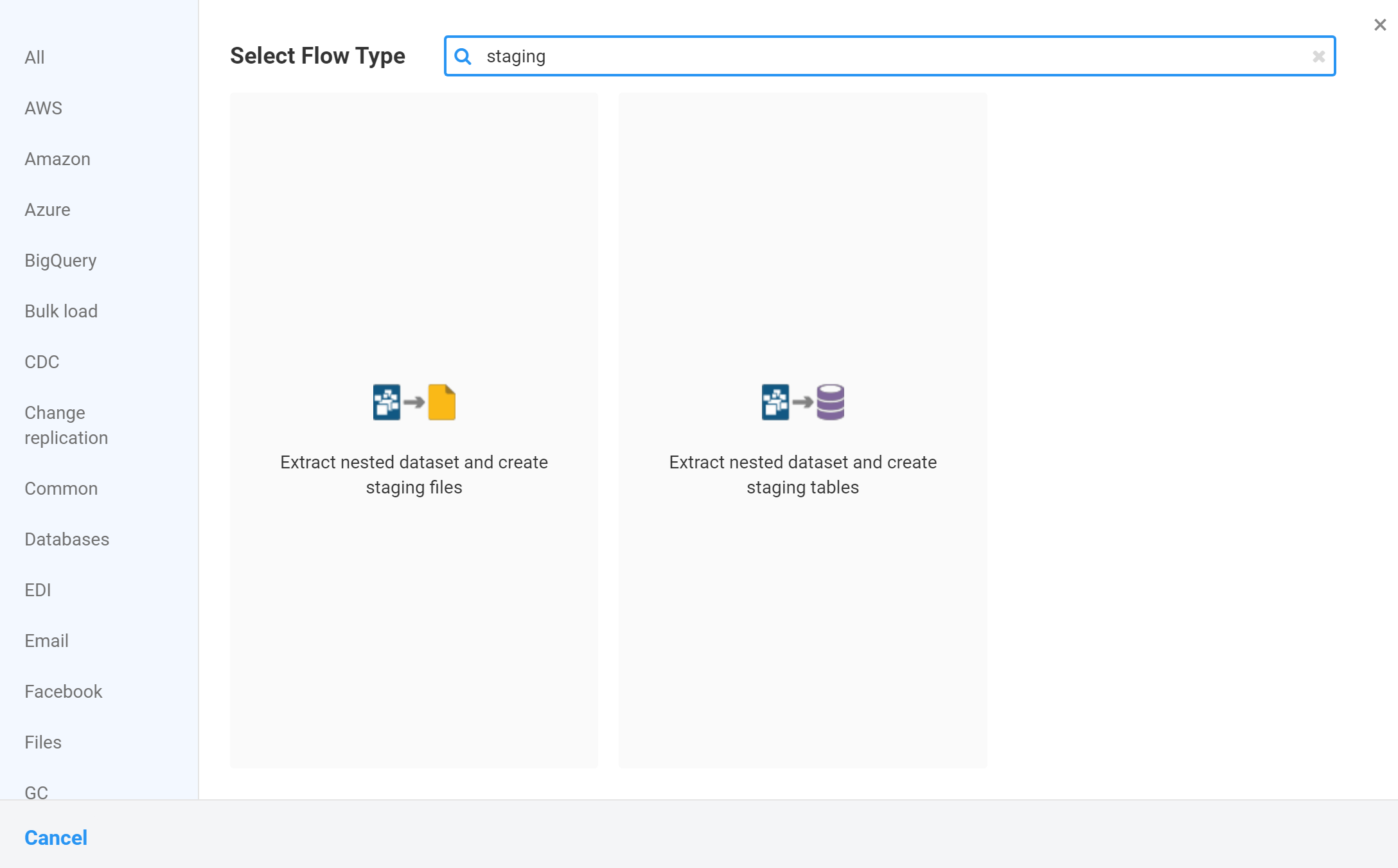Choose the Bulk load category
This screenshot has height=868, width=1398.
[61, 311]
